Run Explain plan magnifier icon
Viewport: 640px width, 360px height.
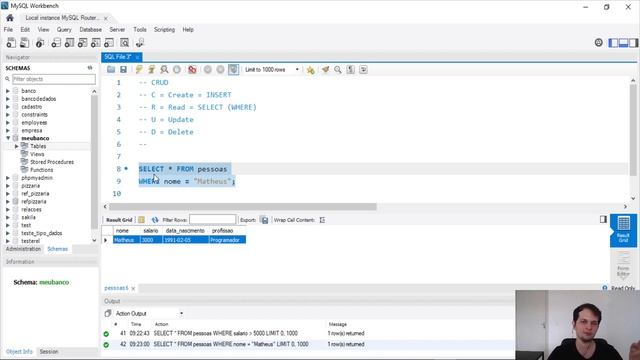pos(164,70)
